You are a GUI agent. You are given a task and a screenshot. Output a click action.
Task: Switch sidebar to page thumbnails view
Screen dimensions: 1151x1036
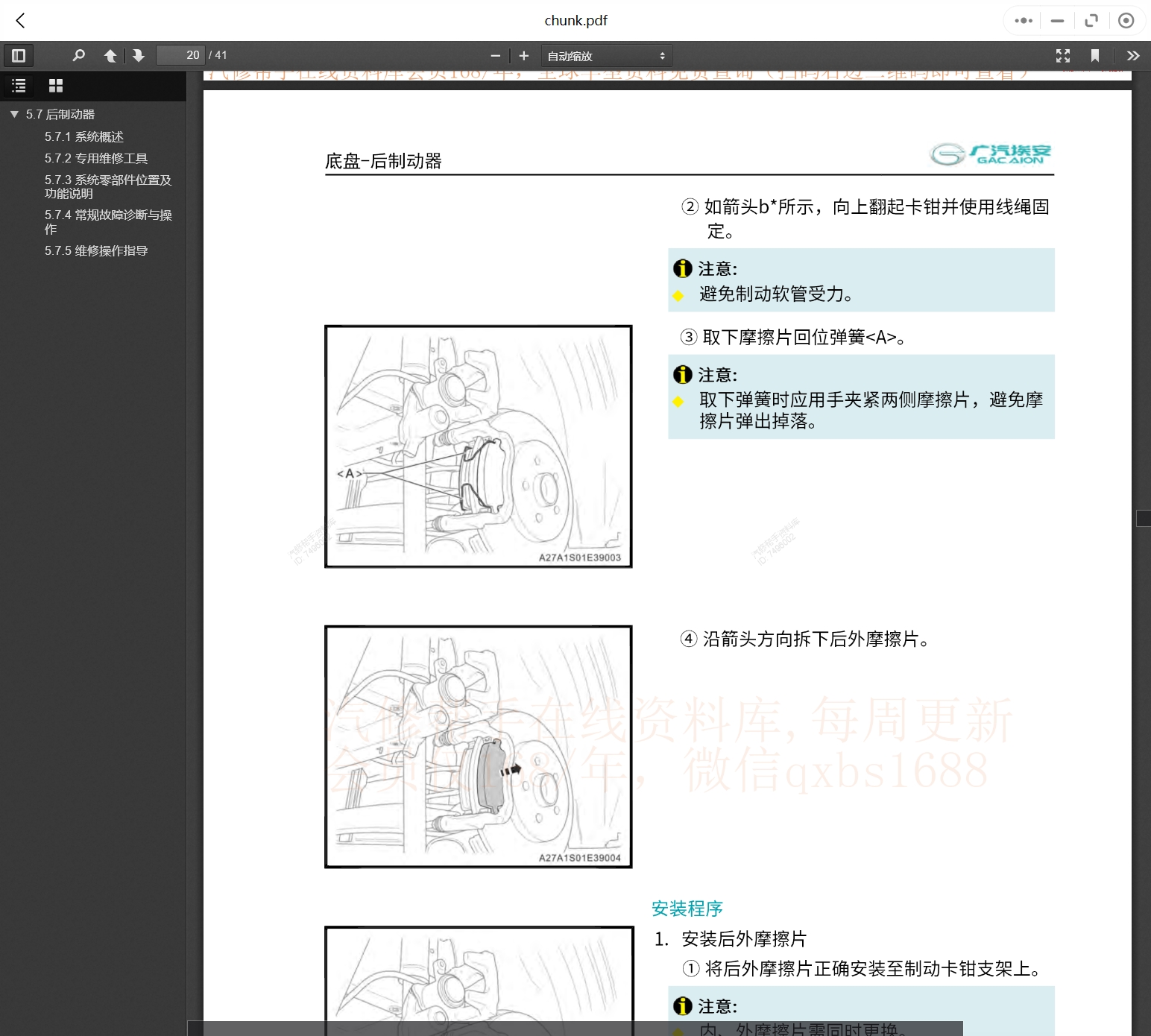click(x=55, y=85)
